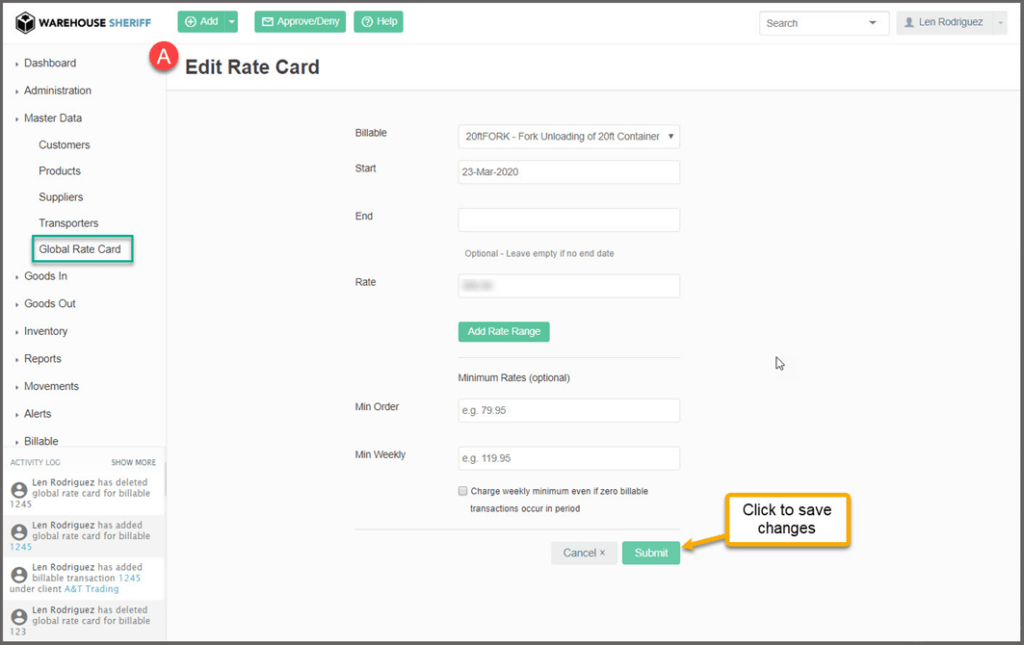Viewport: 1024px width, 645px height.
Task: Click the first activity log avatar icon
Action: (x=19, y=489)
